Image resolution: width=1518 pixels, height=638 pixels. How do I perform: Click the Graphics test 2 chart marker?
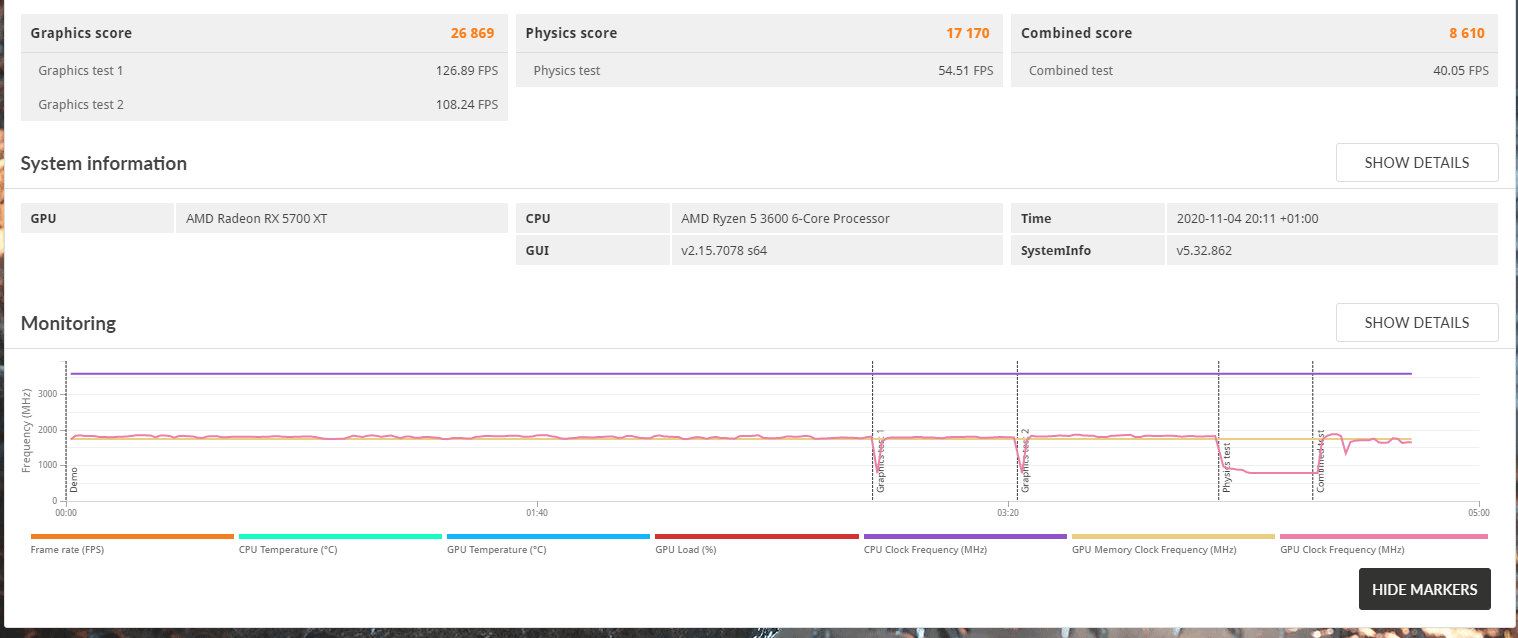click(x=1025, y=462)
